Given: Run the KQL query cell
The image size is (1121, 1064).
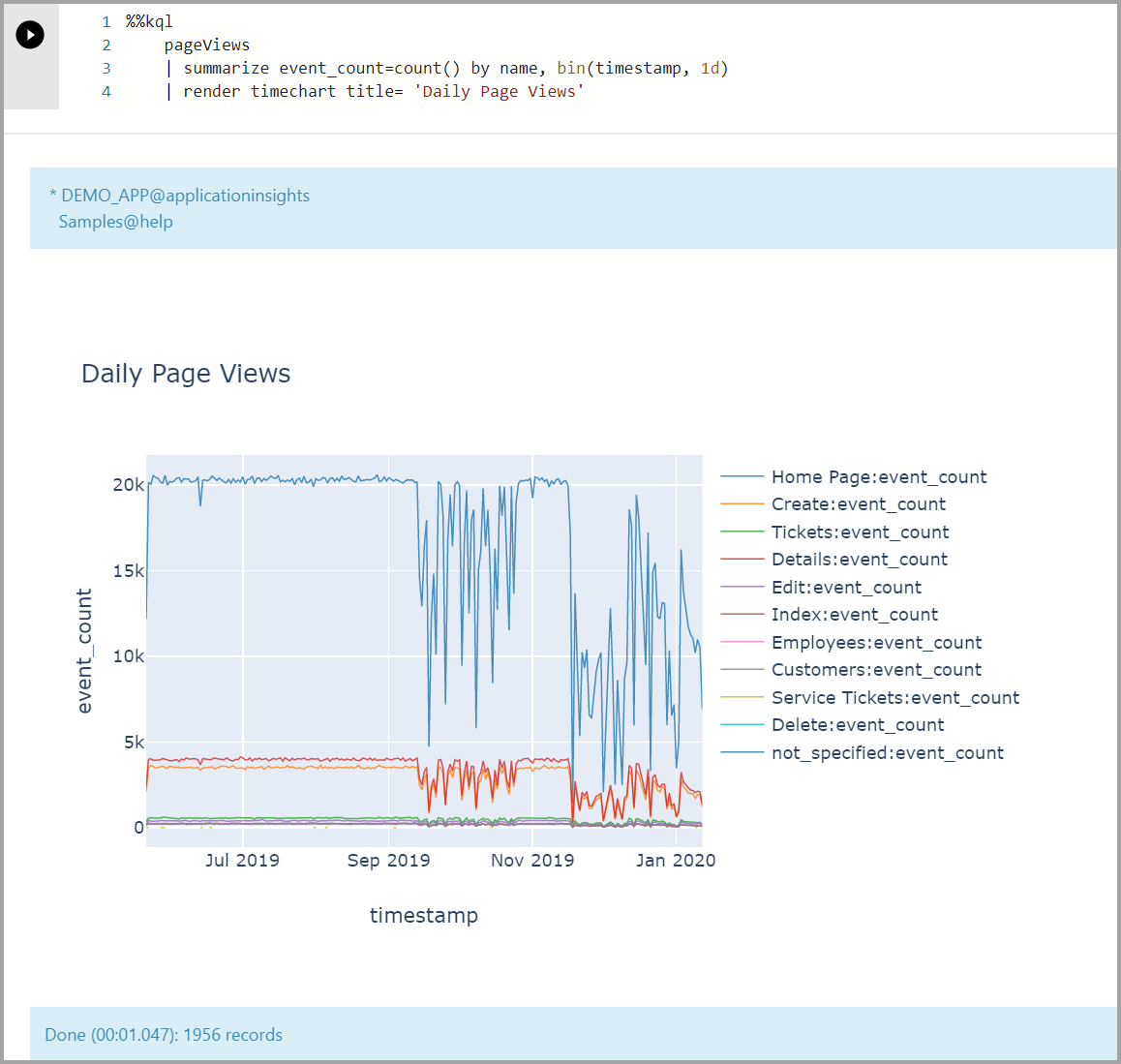Looking at the screenshot, I should pos(29,34).
